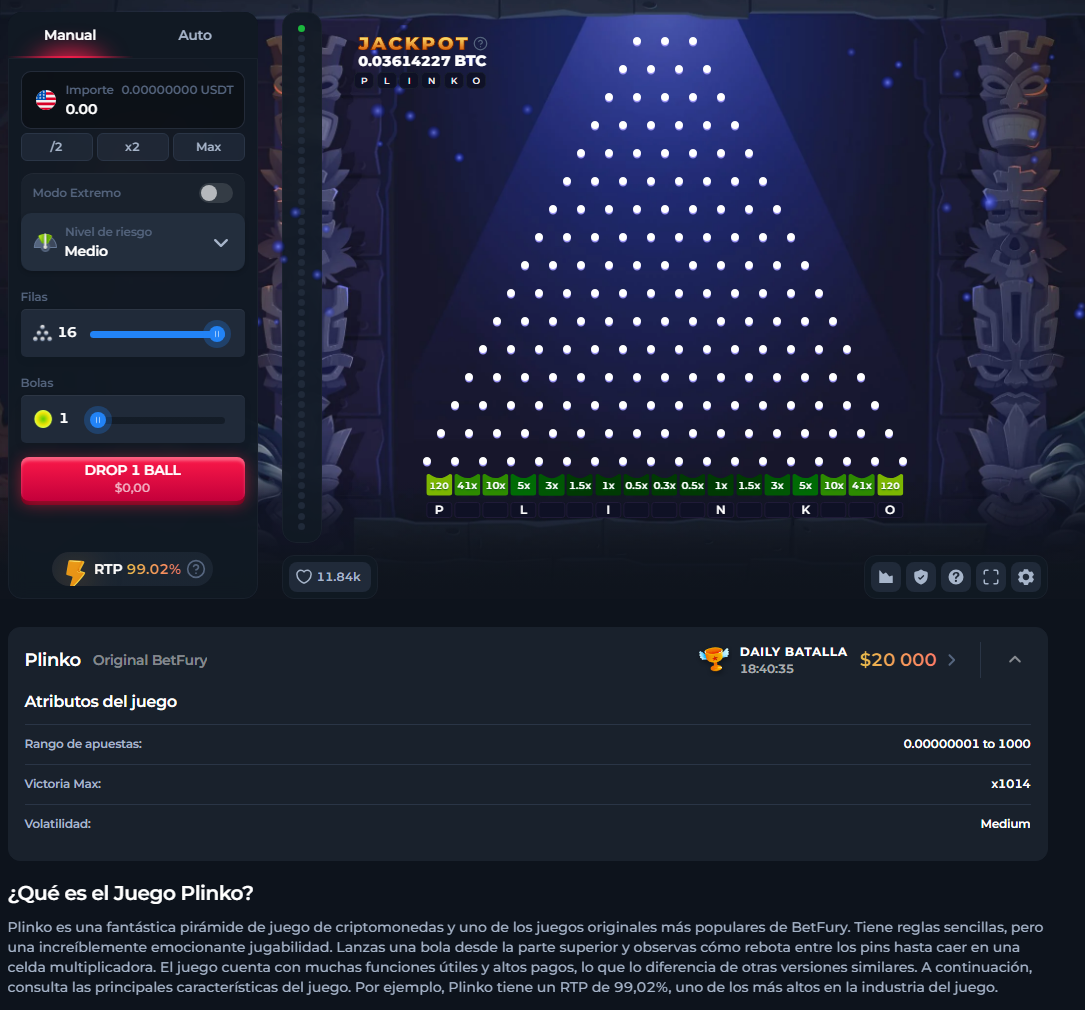Enter fullscreen mode with the brackets icon
1085x1010 pixels.
point(991,577)
